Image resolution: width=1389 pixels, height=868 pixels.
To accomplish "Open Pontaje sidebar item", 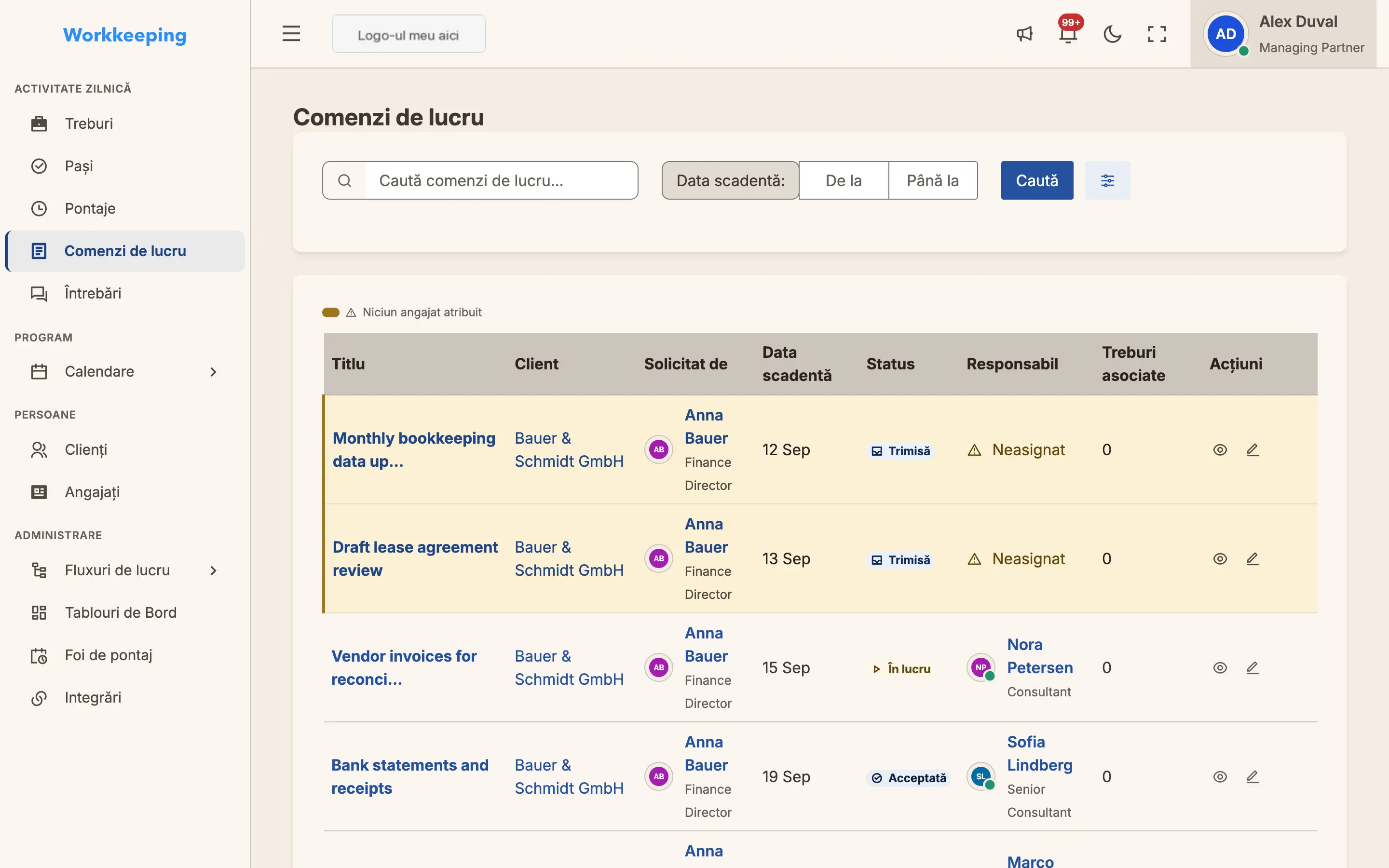I will click(125, 208).
